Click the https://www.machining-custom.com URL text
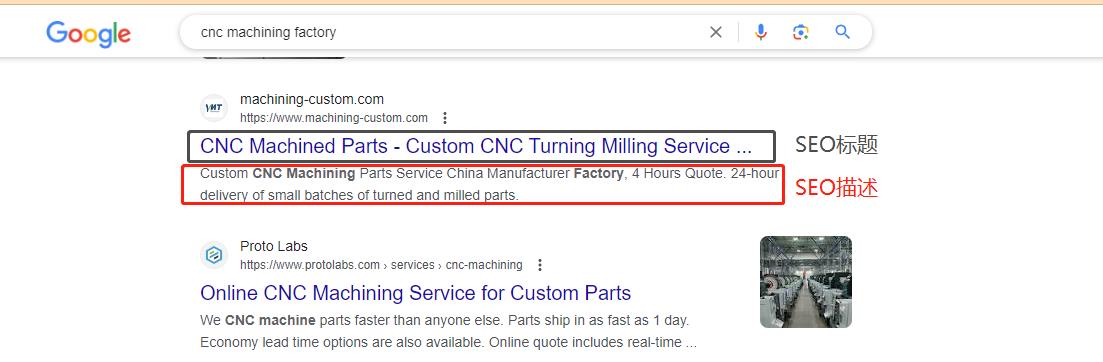The width and height of the screenshot is (1103, 362). point(333,118)
